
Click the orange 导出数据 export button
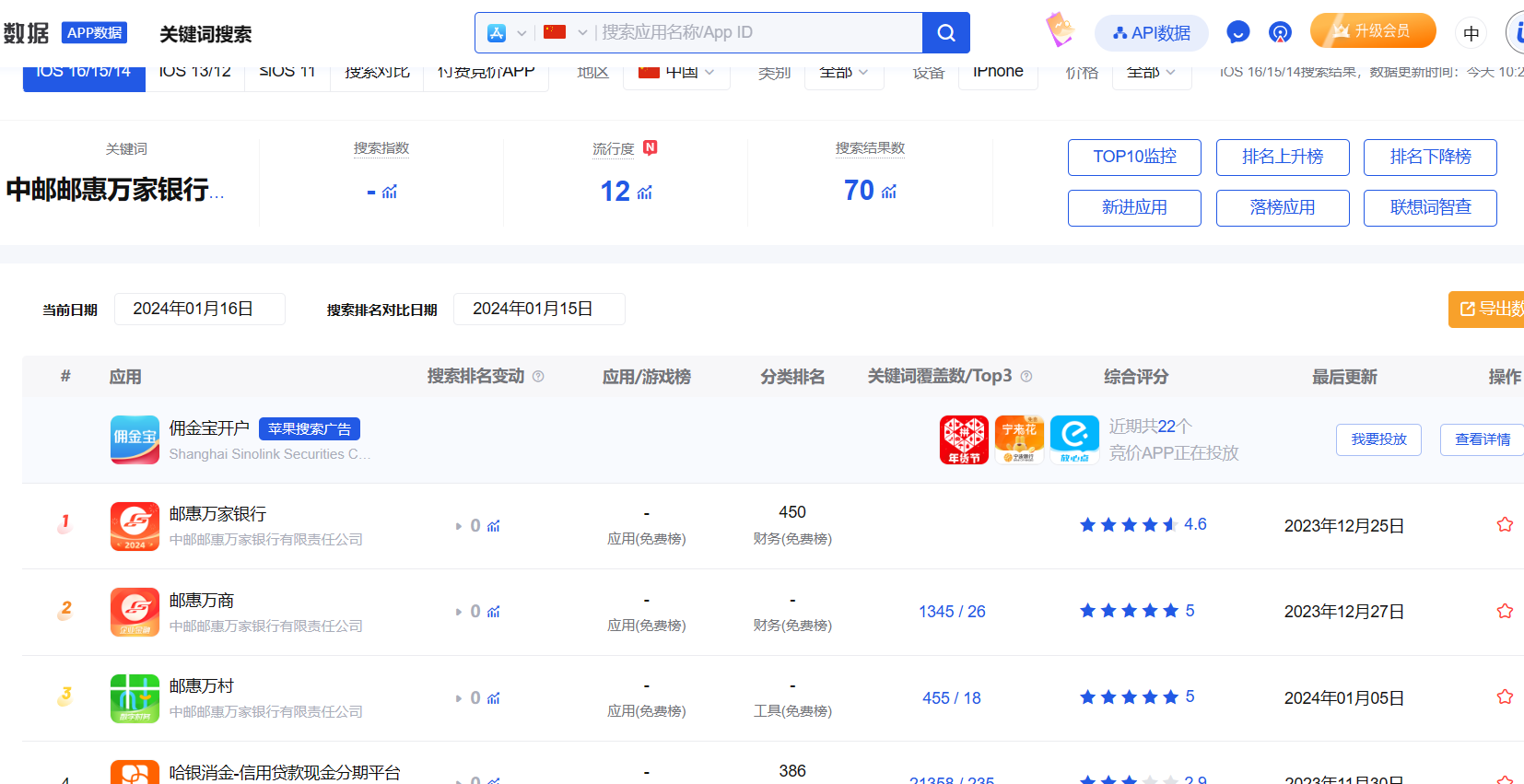pos(1486,309)
